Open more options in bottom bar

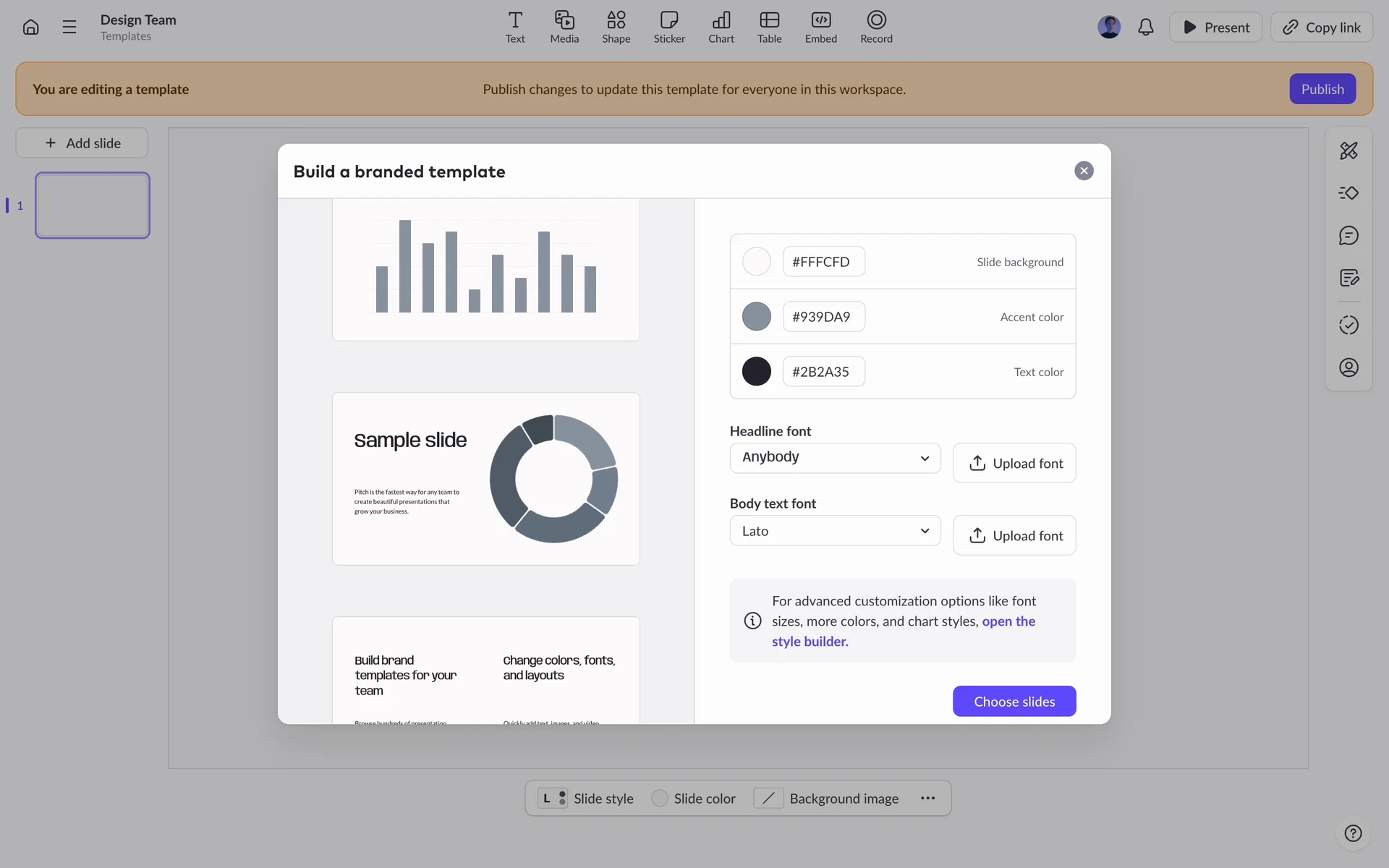click(x=927, y=799)
